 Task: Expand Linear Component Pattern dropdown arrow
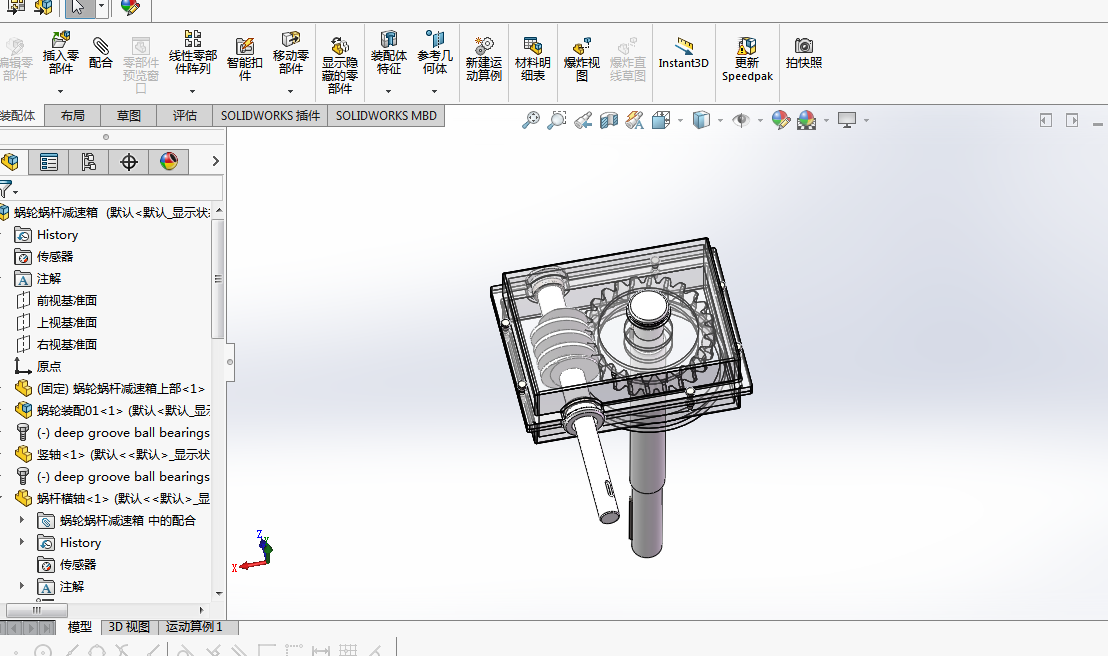coord(192,91)
